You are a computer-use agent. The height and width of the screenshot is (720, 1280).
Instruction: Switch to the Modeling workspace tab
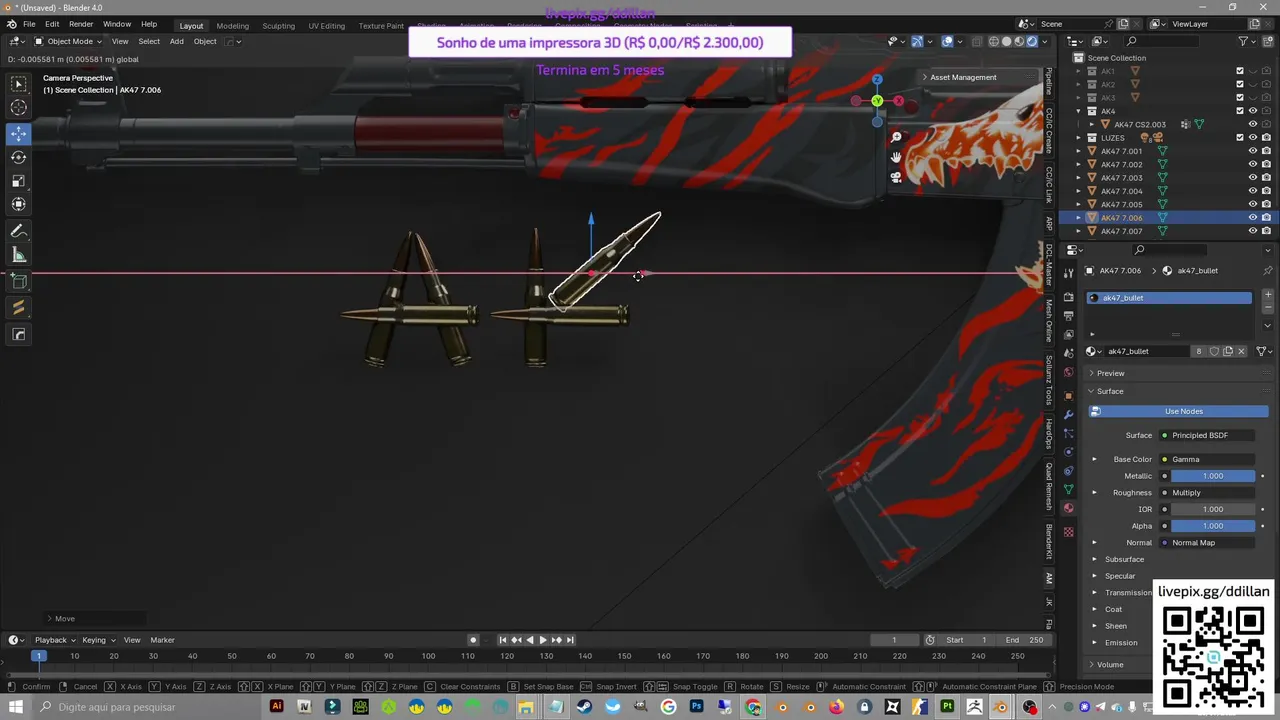pyautogui.click(x=233, y=26)
